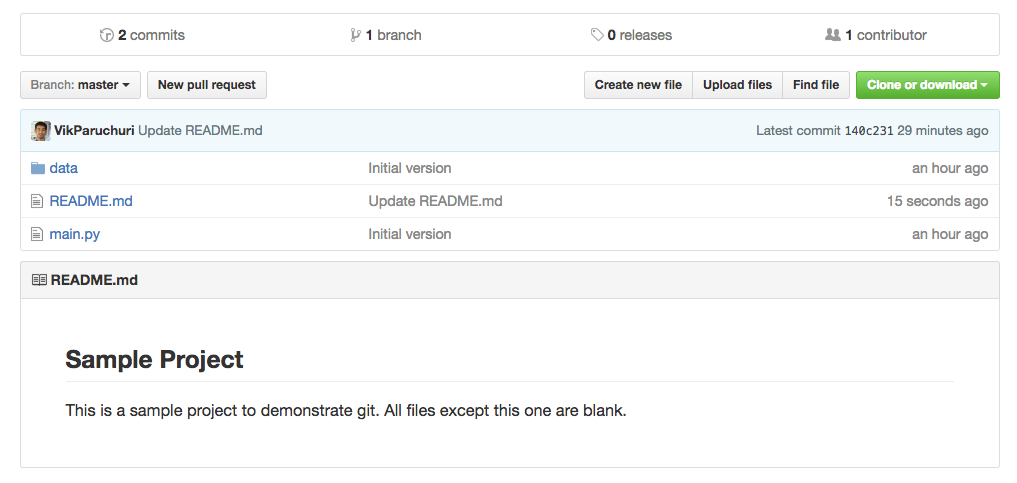This screenshot has height=483, width=1017.
Task: Open latest commit hash 140c231
Action: coord(868,131)
